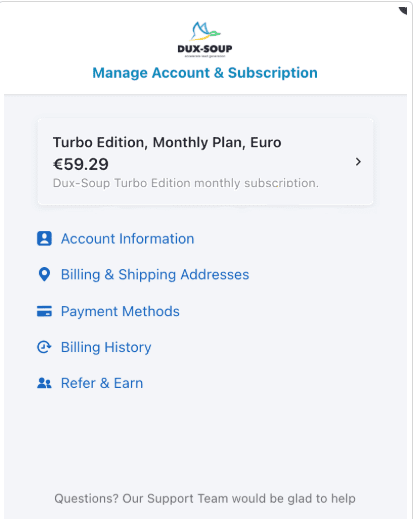Screen dimensions: 413x519
Task: Click the Dux-Soup Turbo Edition monthly subscription description
Action: coord(186,183)
